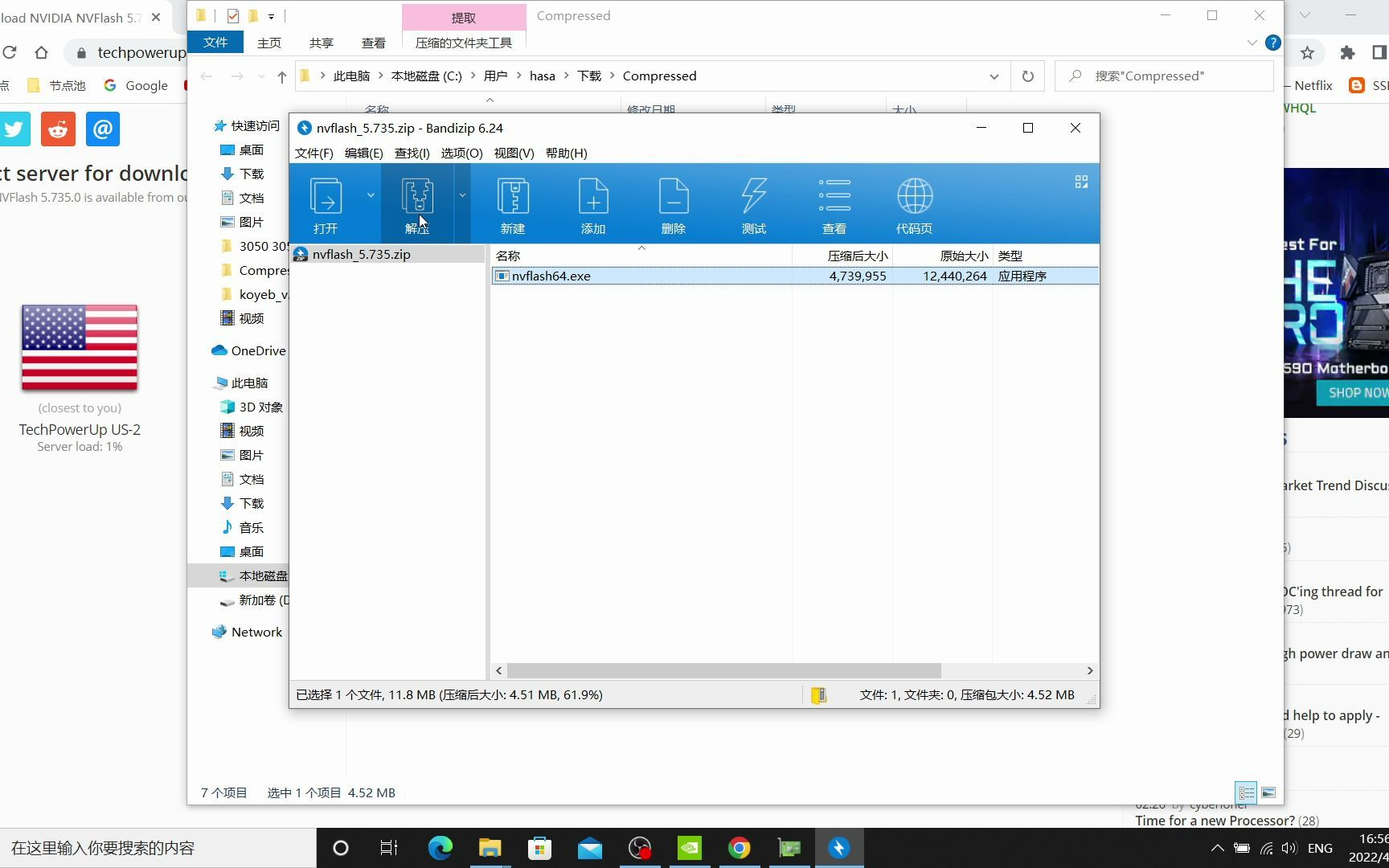Open Chrome from the taskbar

[x=739, y=848]
